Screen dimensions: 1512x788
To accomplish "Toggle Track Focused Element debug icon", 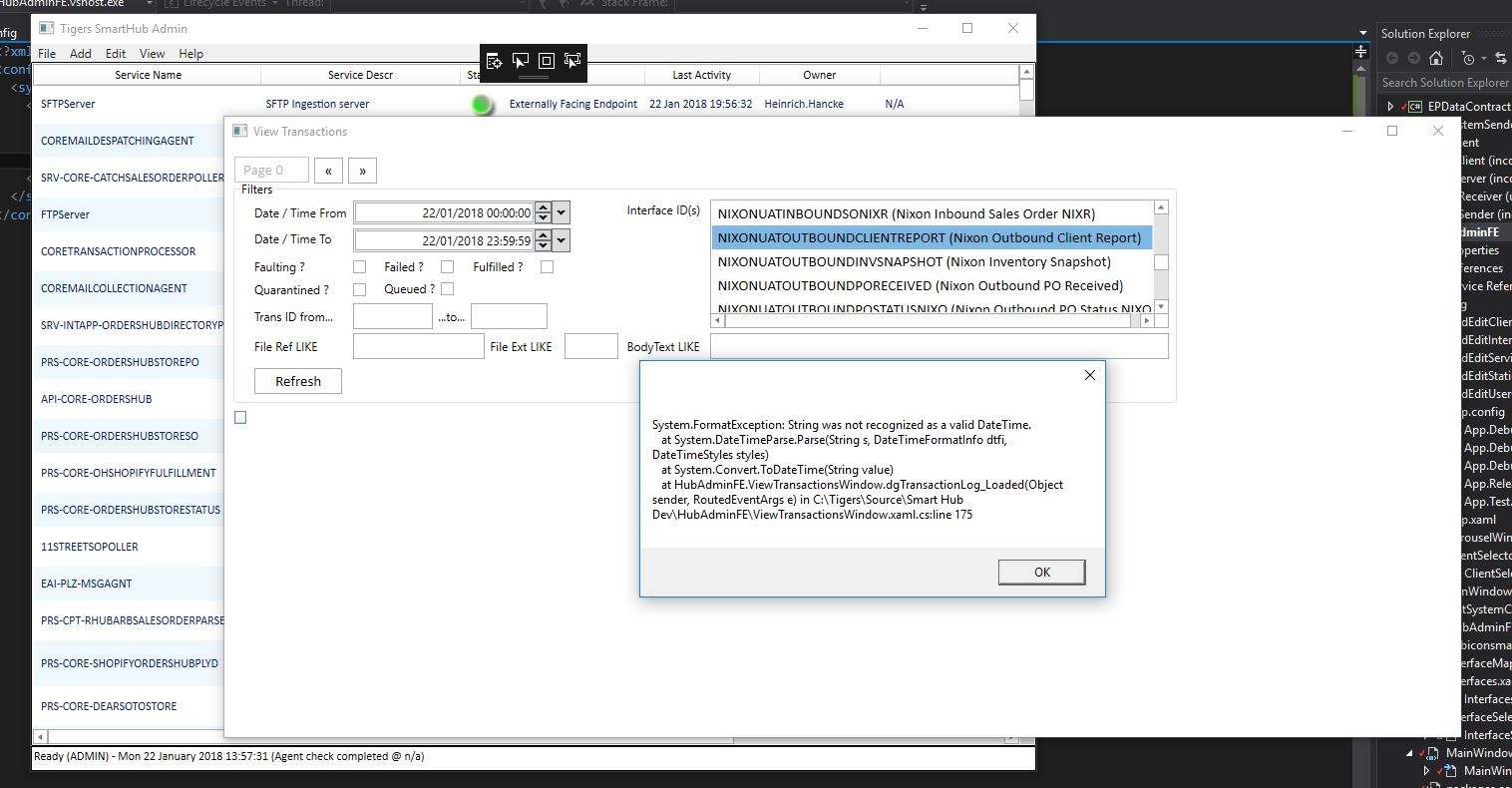I will coord(572,61).
